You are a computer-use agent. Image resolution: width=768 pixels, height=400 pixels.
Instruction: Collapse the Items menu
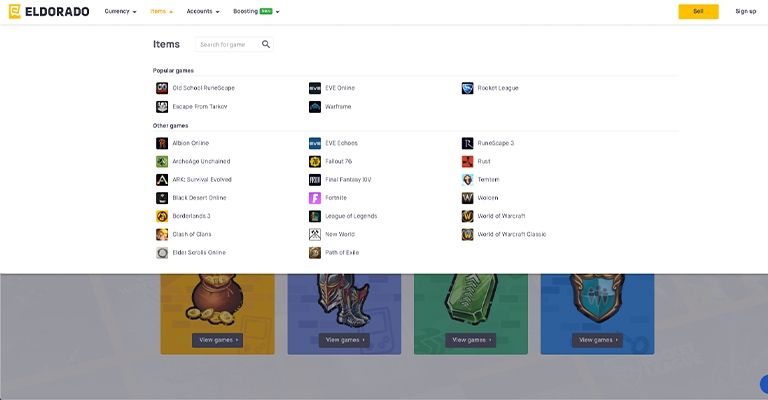pos(161,11)
